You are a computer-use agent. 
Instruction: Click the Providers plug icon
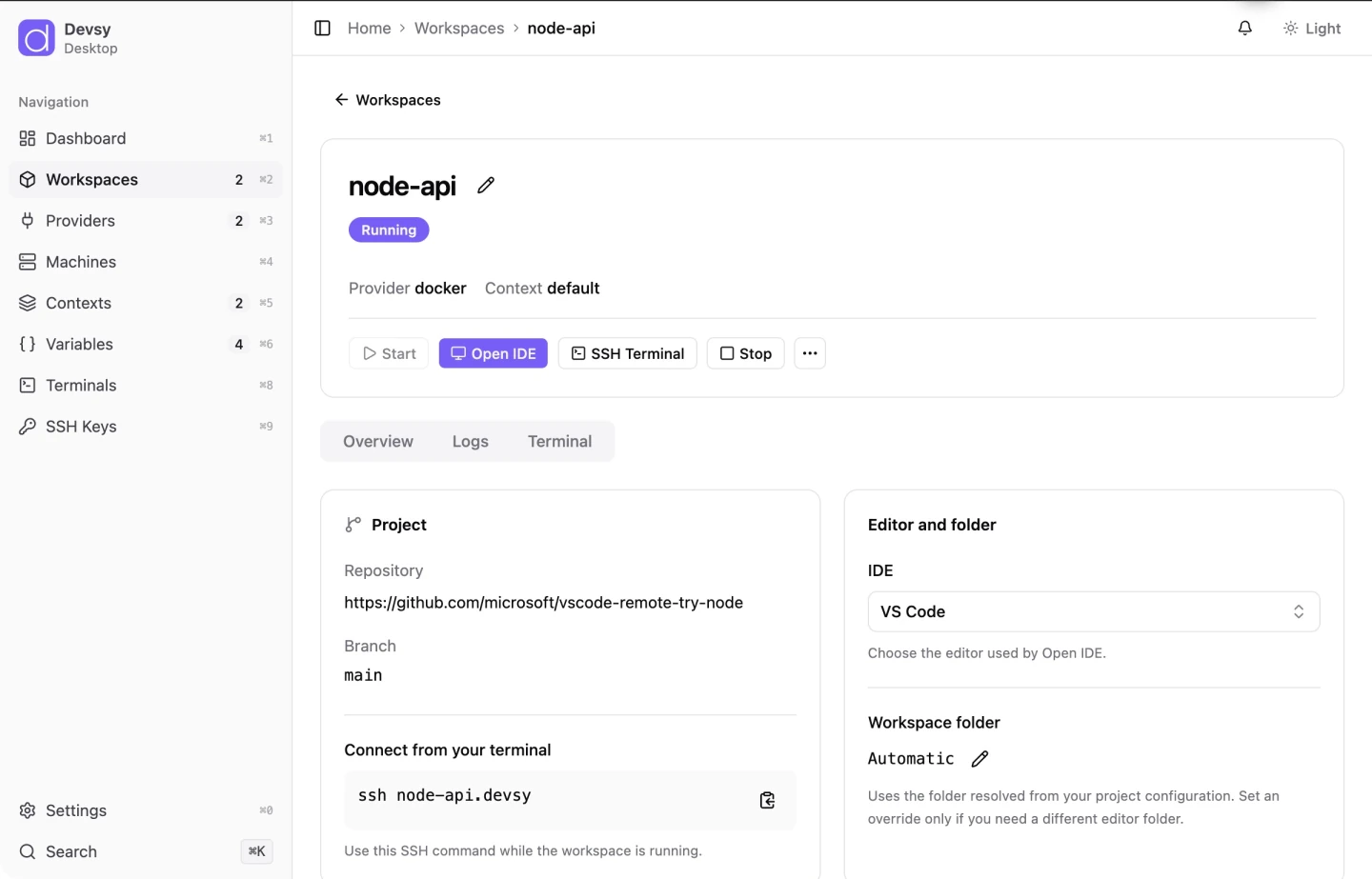point(28,221)
